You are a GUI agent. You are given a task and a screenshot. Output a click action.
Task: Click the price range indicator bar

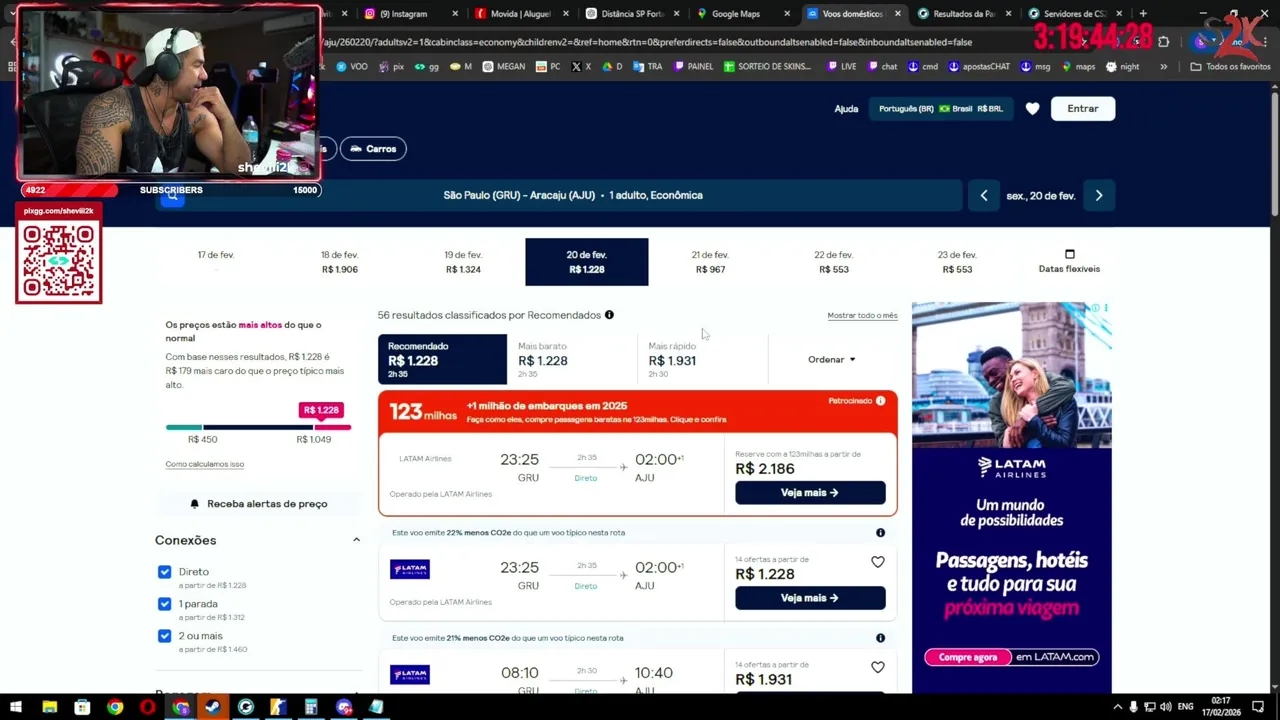pyautogui.click(x=258, y=427)
